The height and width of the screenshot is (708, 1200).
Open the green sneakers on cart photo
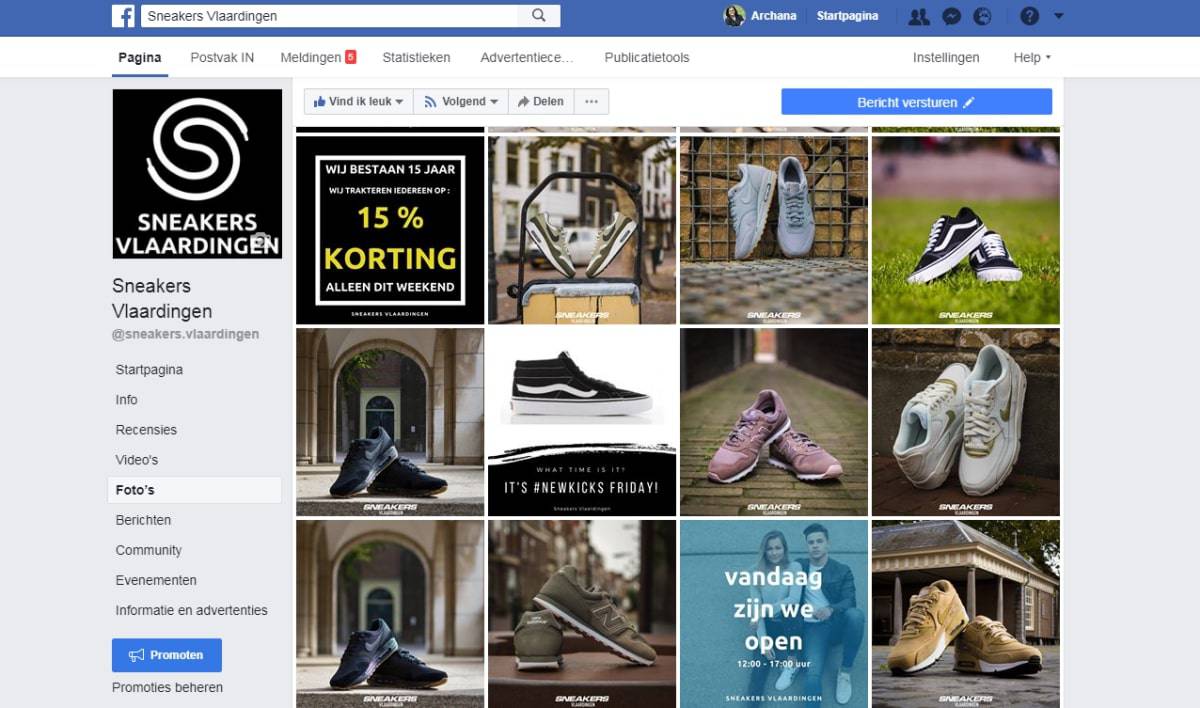pos(582,230)
